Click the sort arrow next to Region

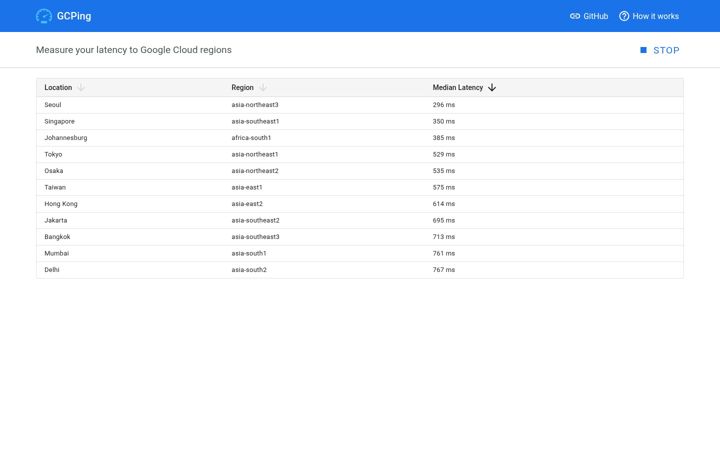point(263,87)
